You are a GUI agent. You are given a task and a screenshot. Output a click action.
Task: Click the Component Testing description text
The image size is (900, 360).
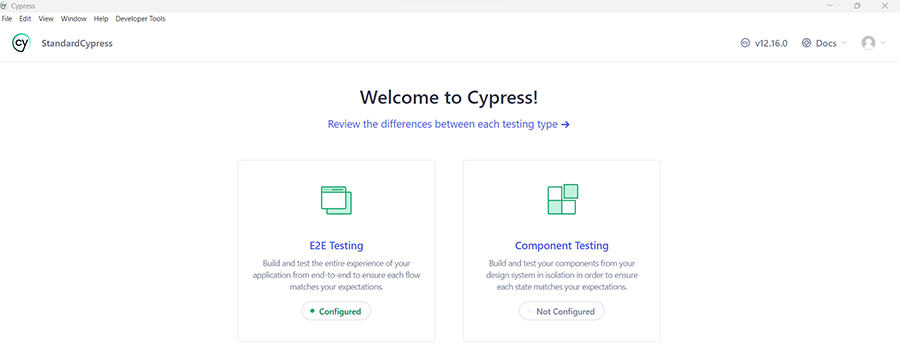click(x=562, y=275)
